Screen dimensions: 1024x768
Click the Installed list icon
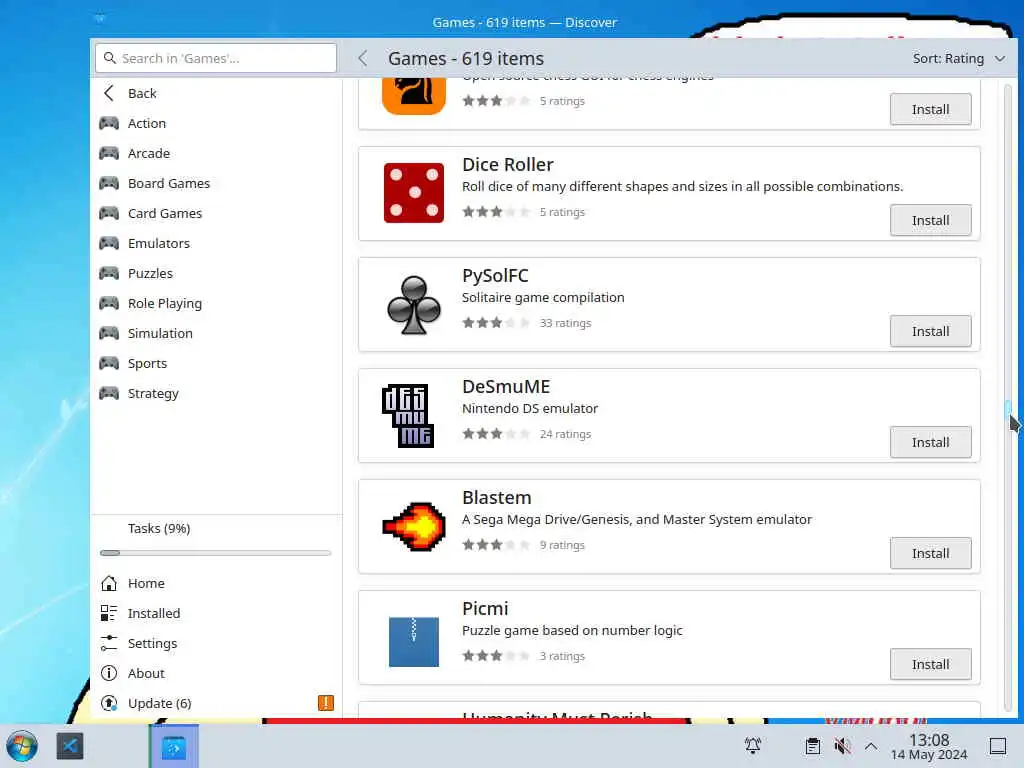[x=109, y=613]
